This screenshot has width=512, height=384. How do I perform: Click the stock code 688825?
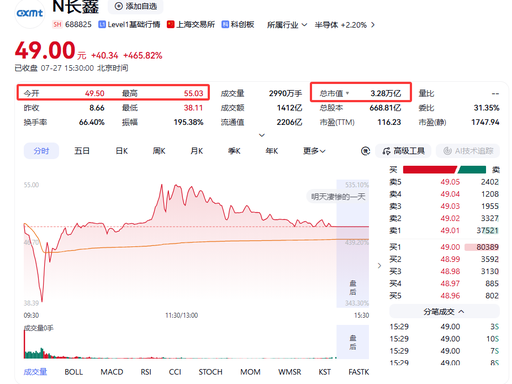tap(78, 24)
